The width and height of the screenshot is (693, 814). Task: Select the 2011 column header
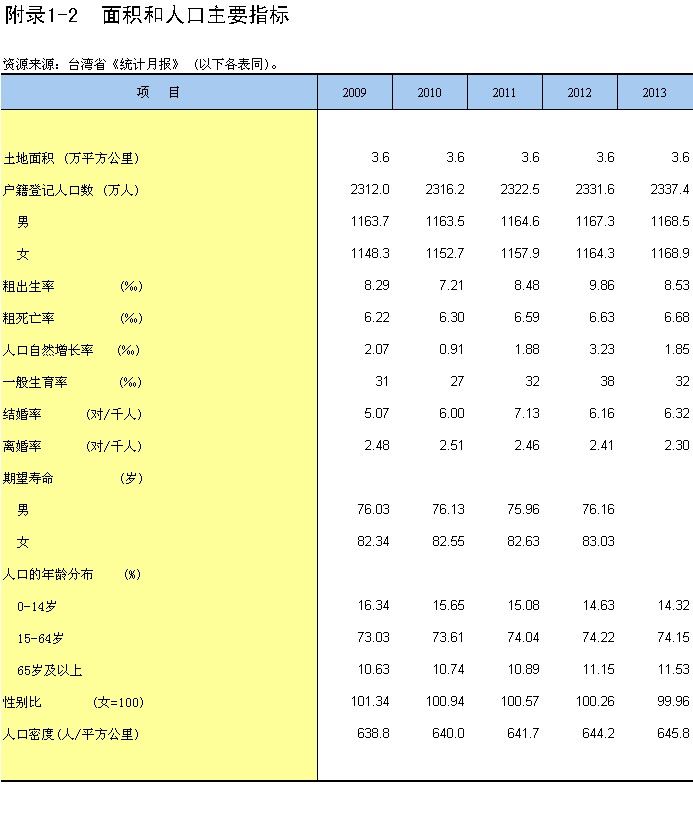coord(505,92)
